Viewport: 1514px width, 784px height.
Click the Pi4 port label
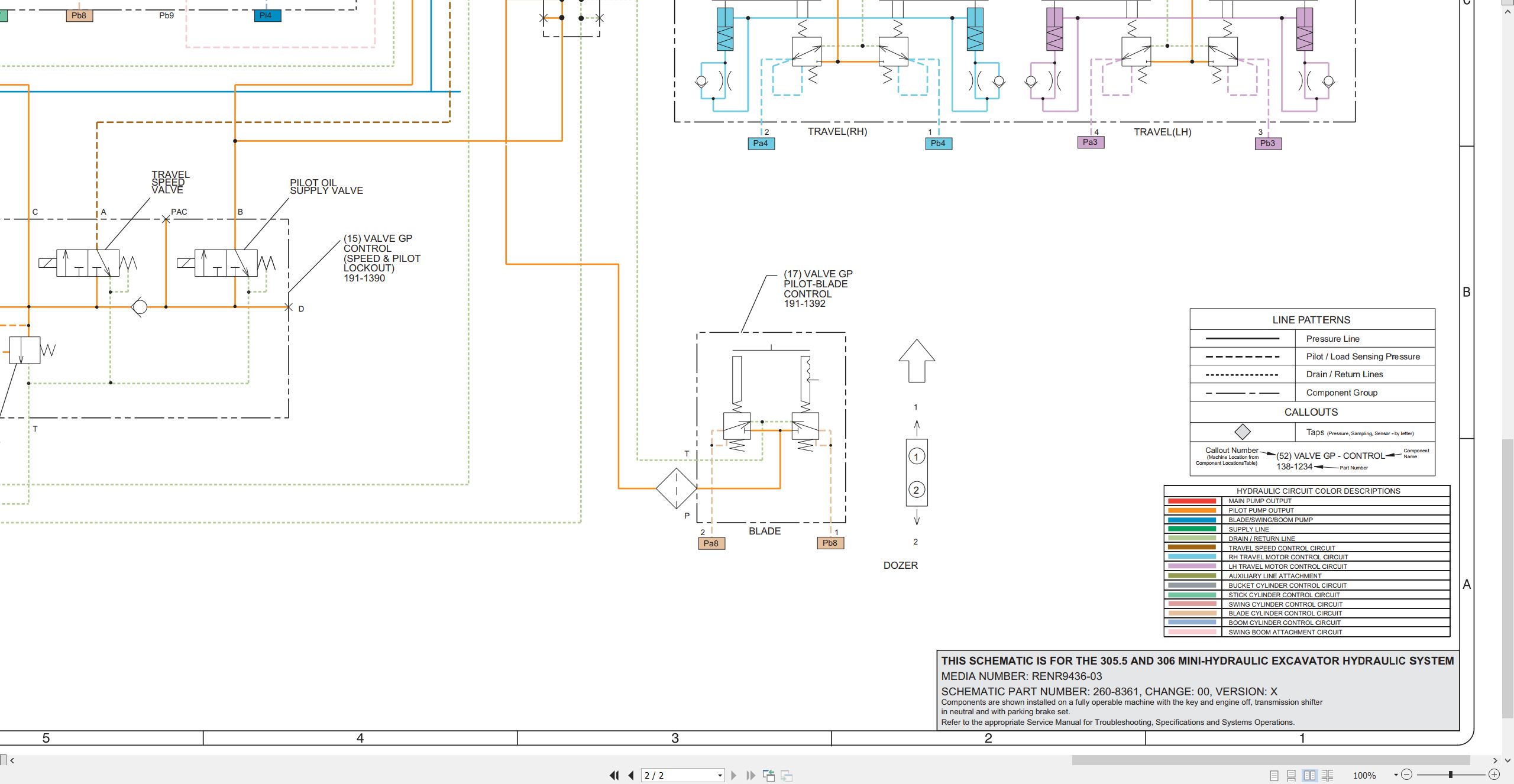267,15
